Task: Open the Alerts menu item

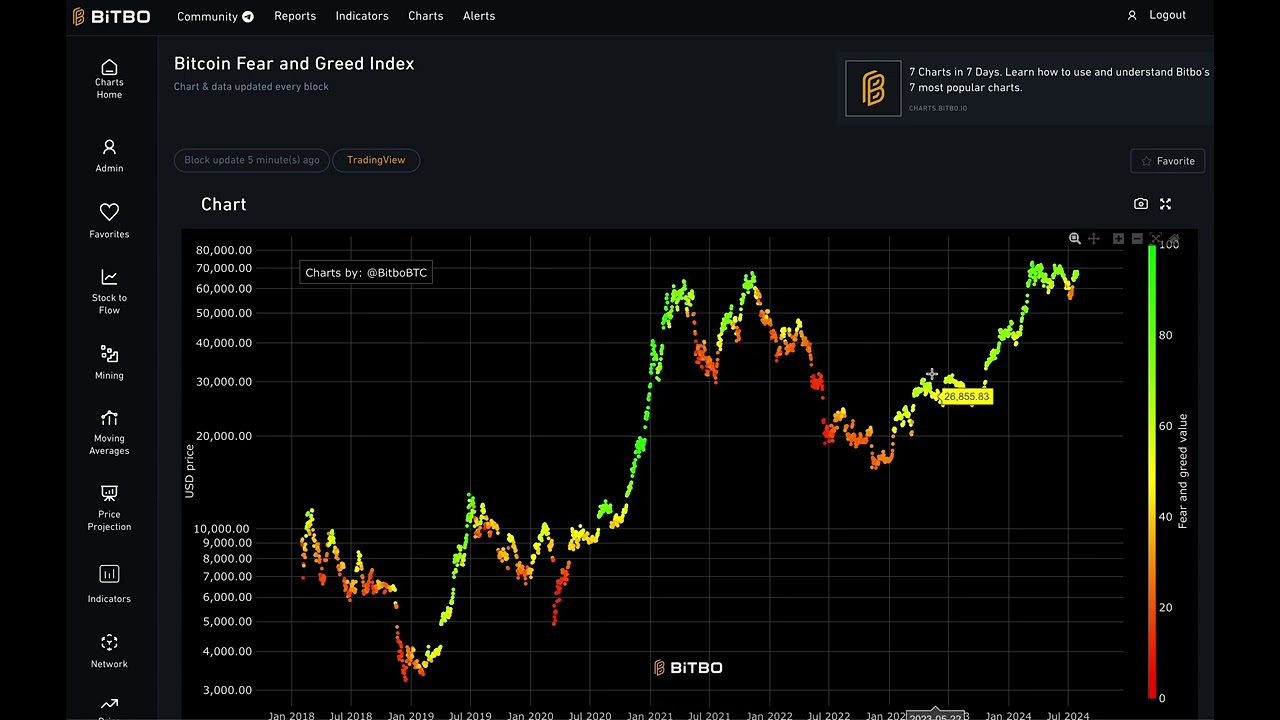Action: 479,16
